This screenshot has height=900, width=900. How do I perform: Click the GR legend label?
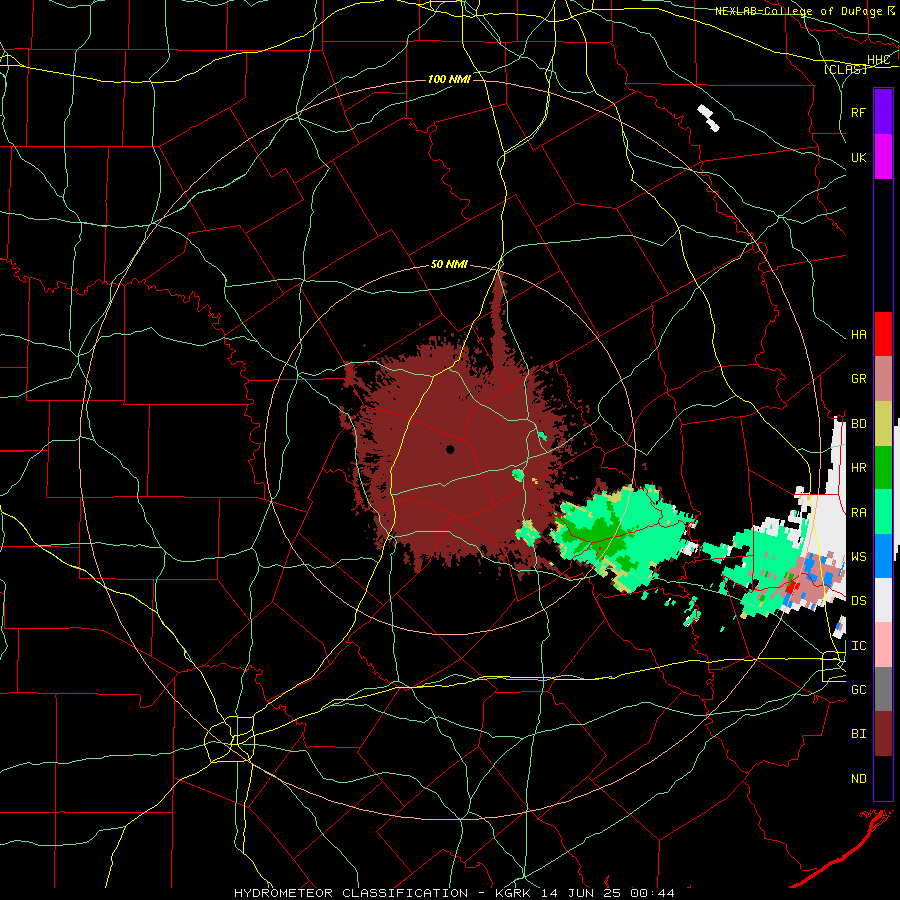(859, 378)
